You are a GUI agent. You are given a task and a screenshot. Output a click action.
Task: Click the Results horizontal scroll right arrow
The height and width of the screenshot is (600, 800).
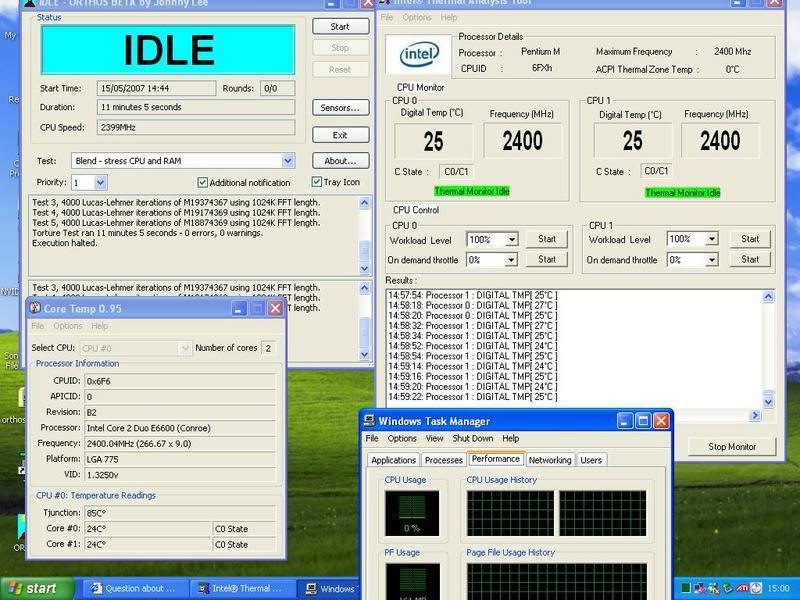pyautogui.click(x=755, y=415)
